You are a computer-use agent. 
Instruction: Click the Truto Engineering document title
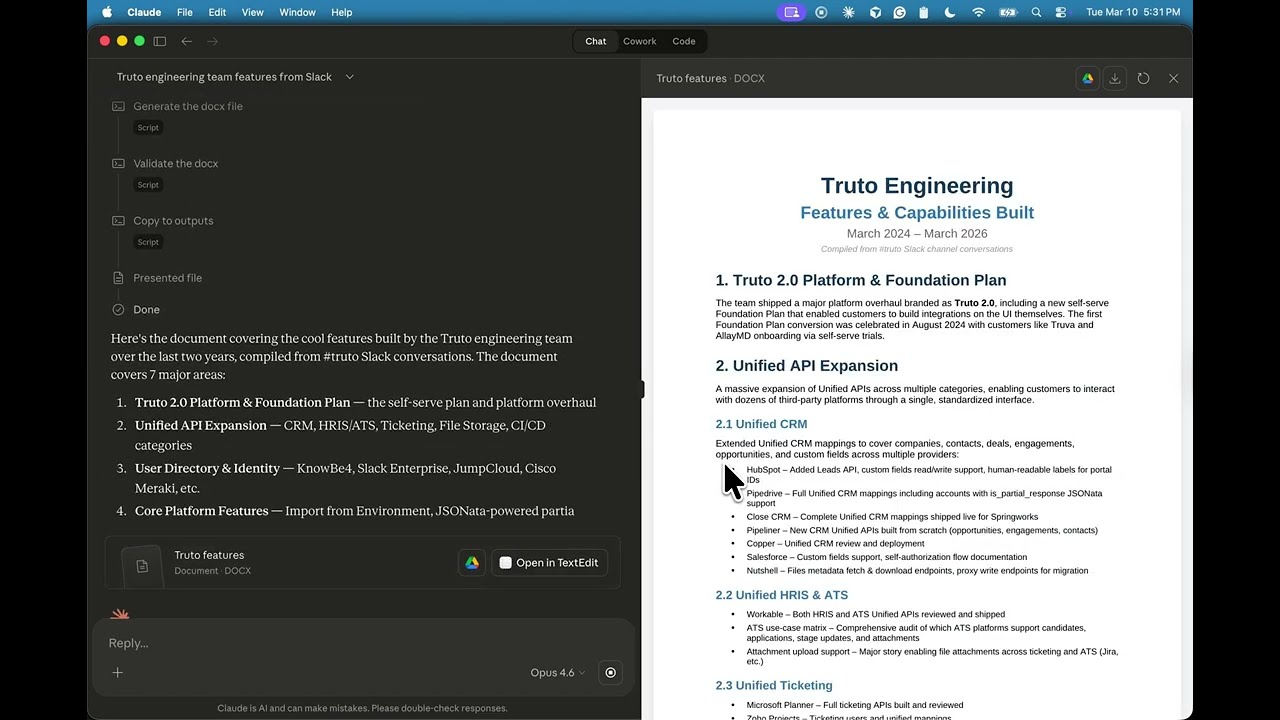917,186
